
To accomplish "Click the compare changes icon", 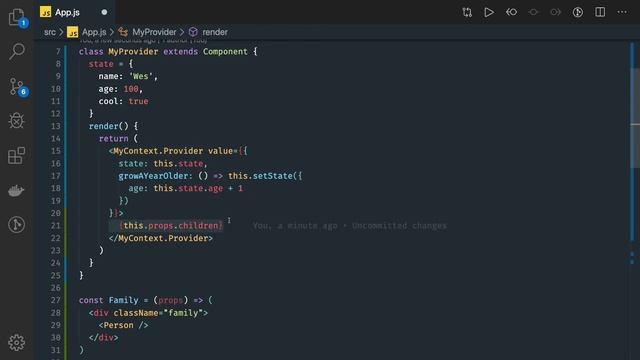I will click(467, 12).
